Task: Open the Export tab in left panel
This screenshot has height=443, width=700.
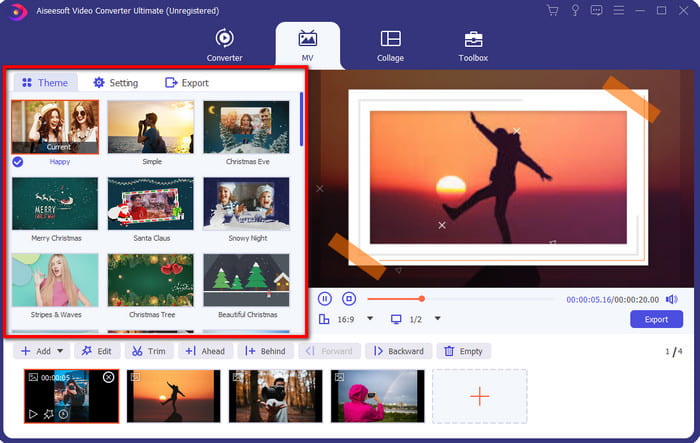Action: 187,83
